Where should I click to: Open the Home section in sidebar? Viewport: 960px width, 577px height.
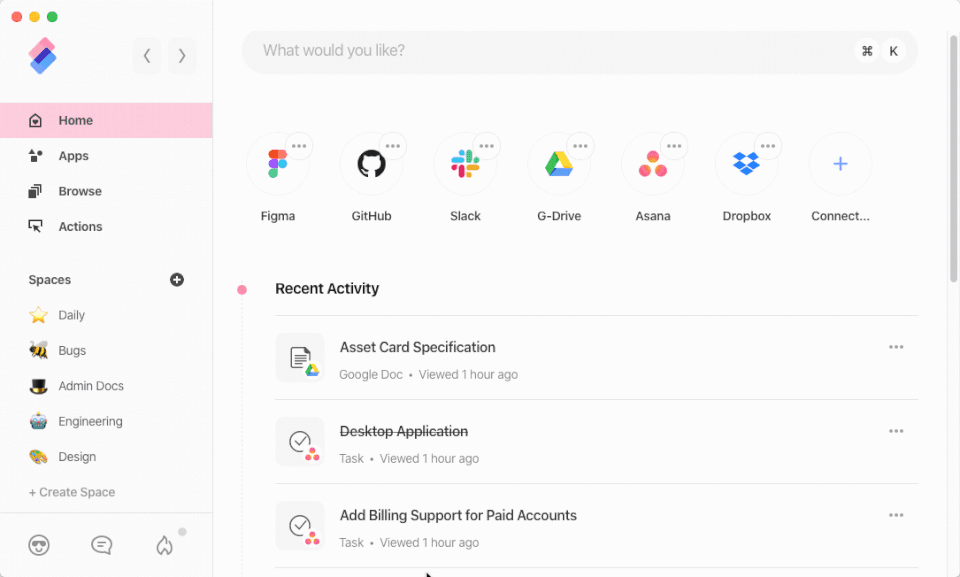click(x=106, y=120)
